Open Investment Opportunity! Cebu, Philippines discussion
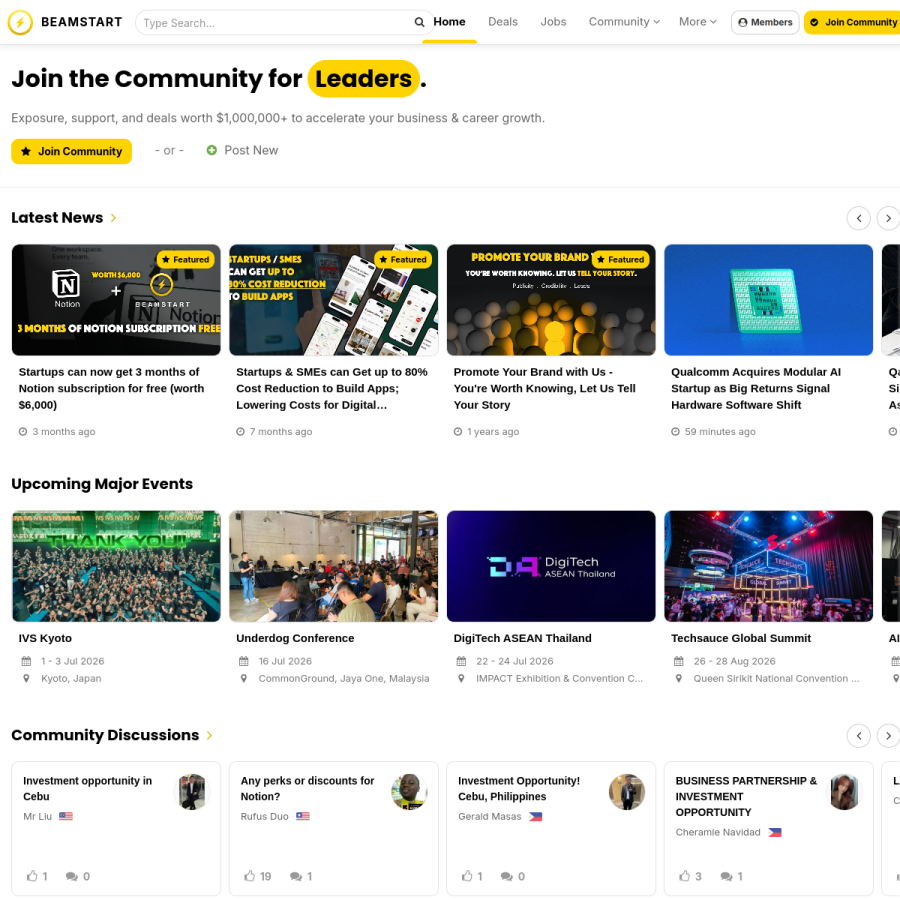The width and height of the screenshot is (900, 900). pyautogui.click(x=519, y=789)
